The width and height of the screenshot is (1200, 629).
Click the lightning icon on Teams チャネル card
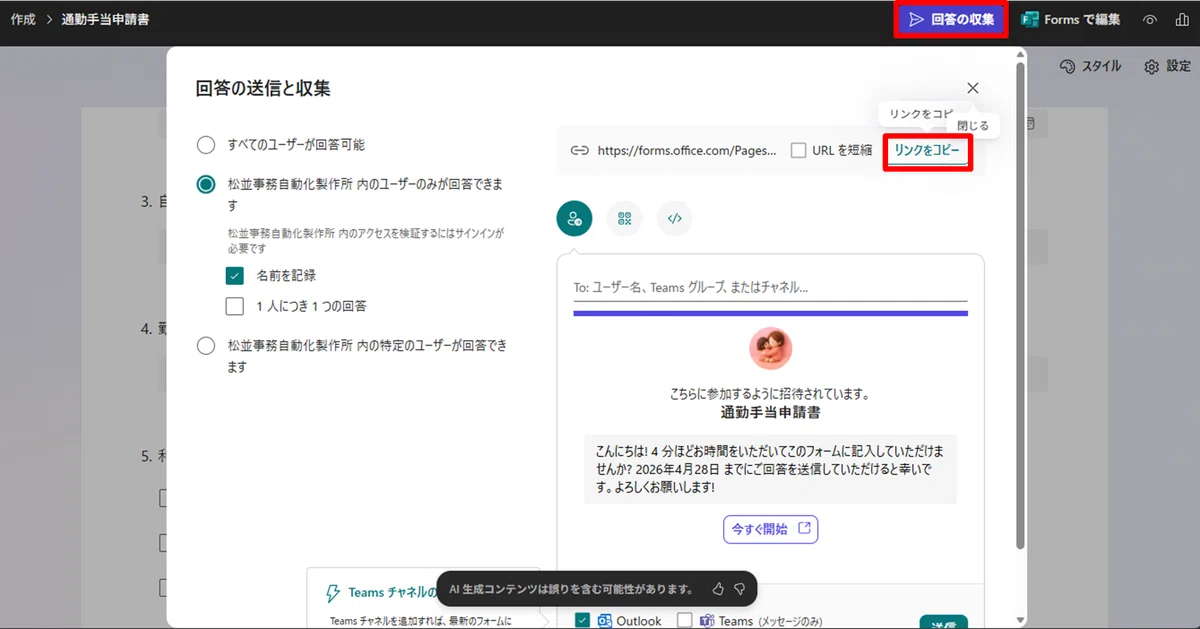[334, 593]
